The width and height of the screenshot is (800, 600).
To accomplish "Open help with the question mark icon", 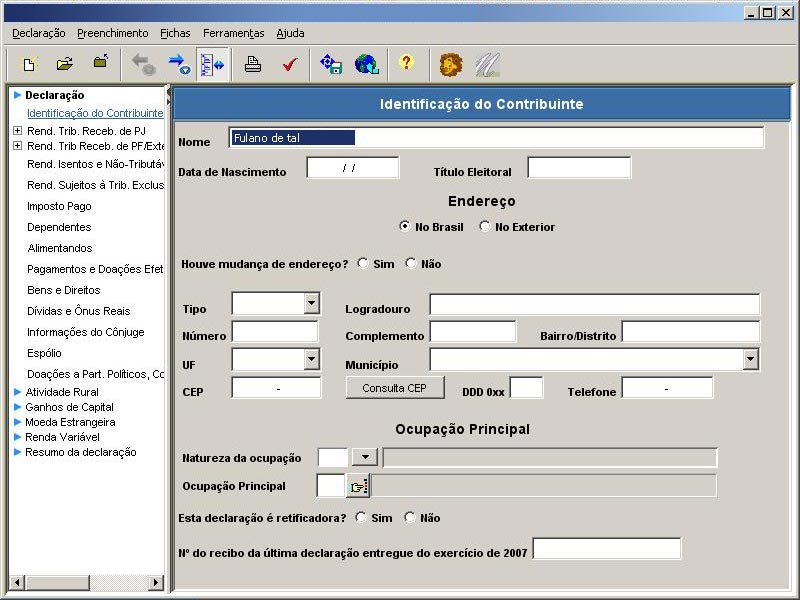I will pos(405,63).
